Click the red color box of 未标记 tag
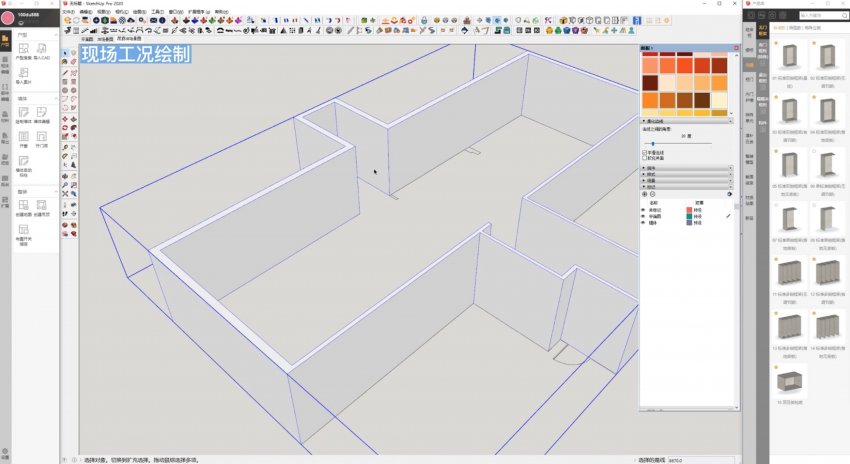This screenshot has width=850, height=464. (x=690, y=210)
